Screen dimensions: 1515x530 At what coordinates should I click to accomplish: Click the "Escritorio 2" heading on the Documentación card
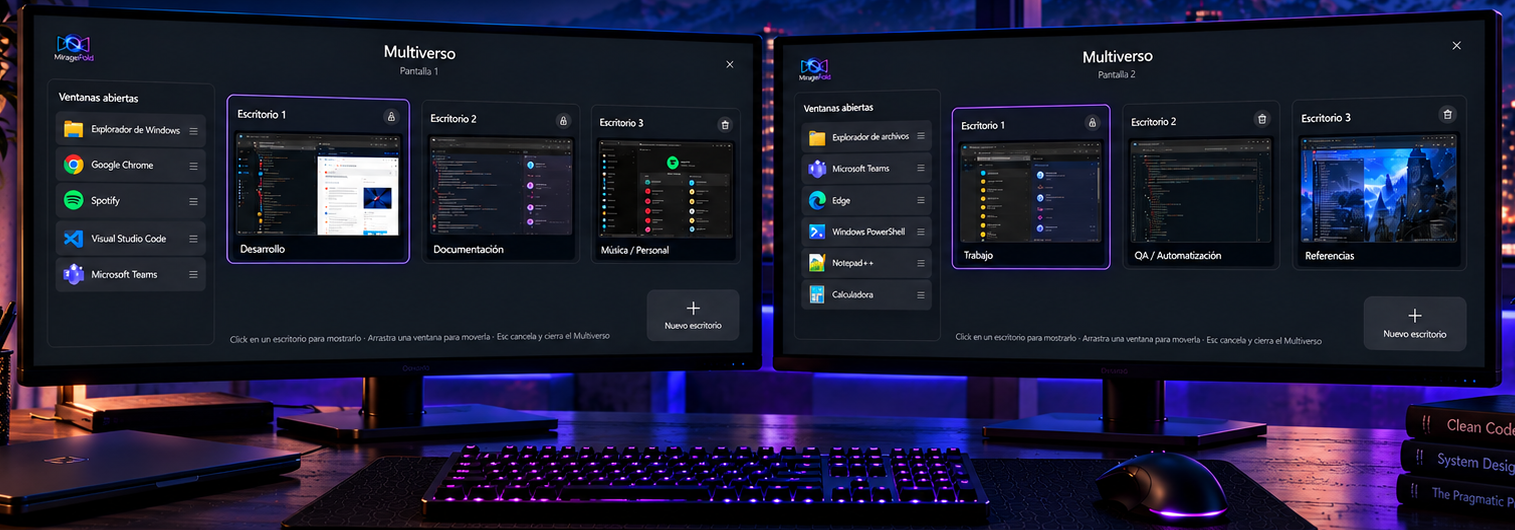[x=454, y=119]
